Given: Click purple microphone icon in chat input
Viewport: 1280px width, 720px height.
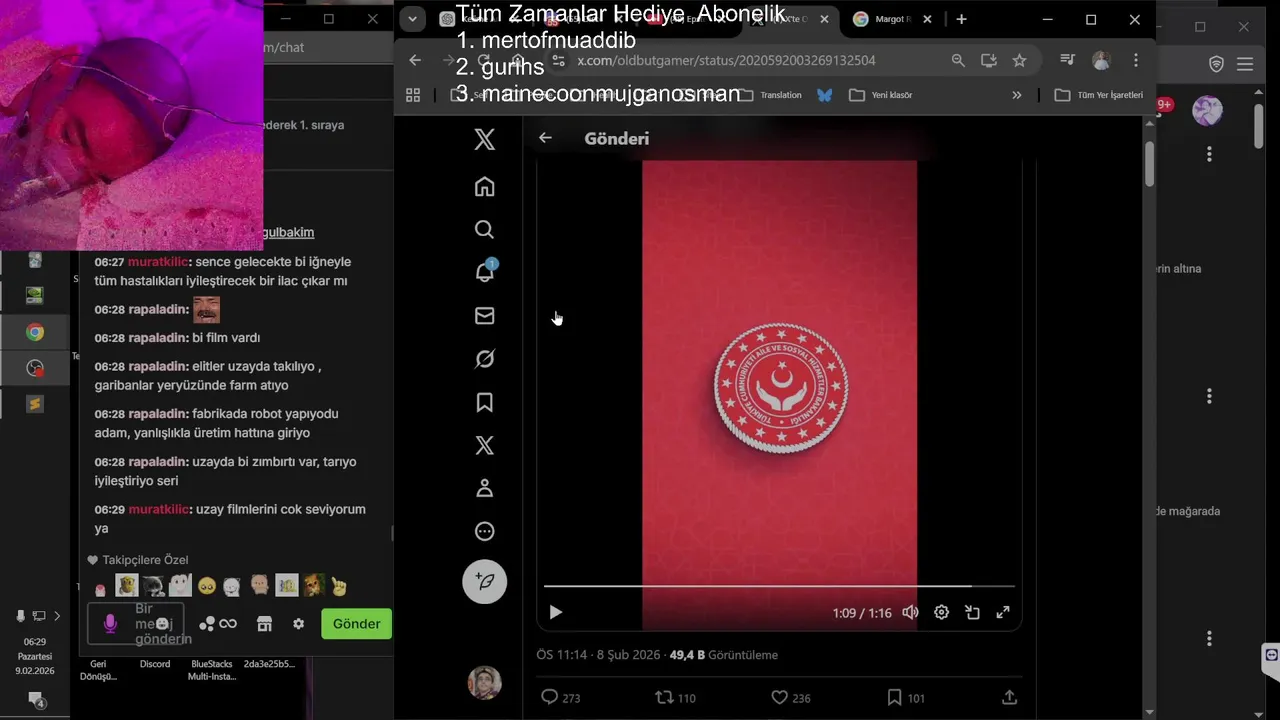Looking at the screenshot, I should point(110,623).
